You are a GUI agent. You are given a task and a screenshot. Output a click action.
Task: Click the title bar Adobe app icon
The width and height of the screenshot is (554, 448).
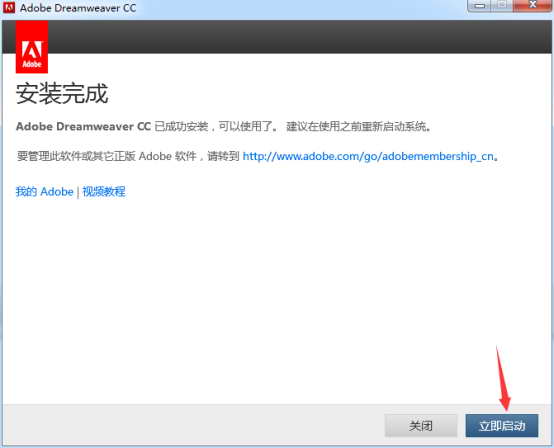[x=9, y=7]
